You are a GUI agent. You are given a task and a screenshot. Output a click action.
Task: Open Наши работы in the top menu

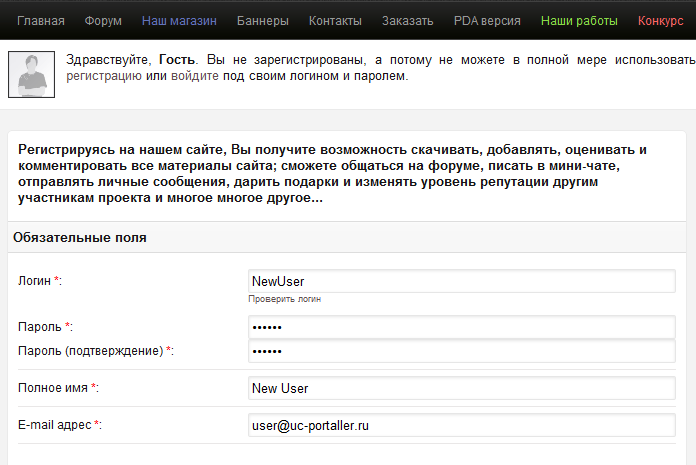(579, 21)
